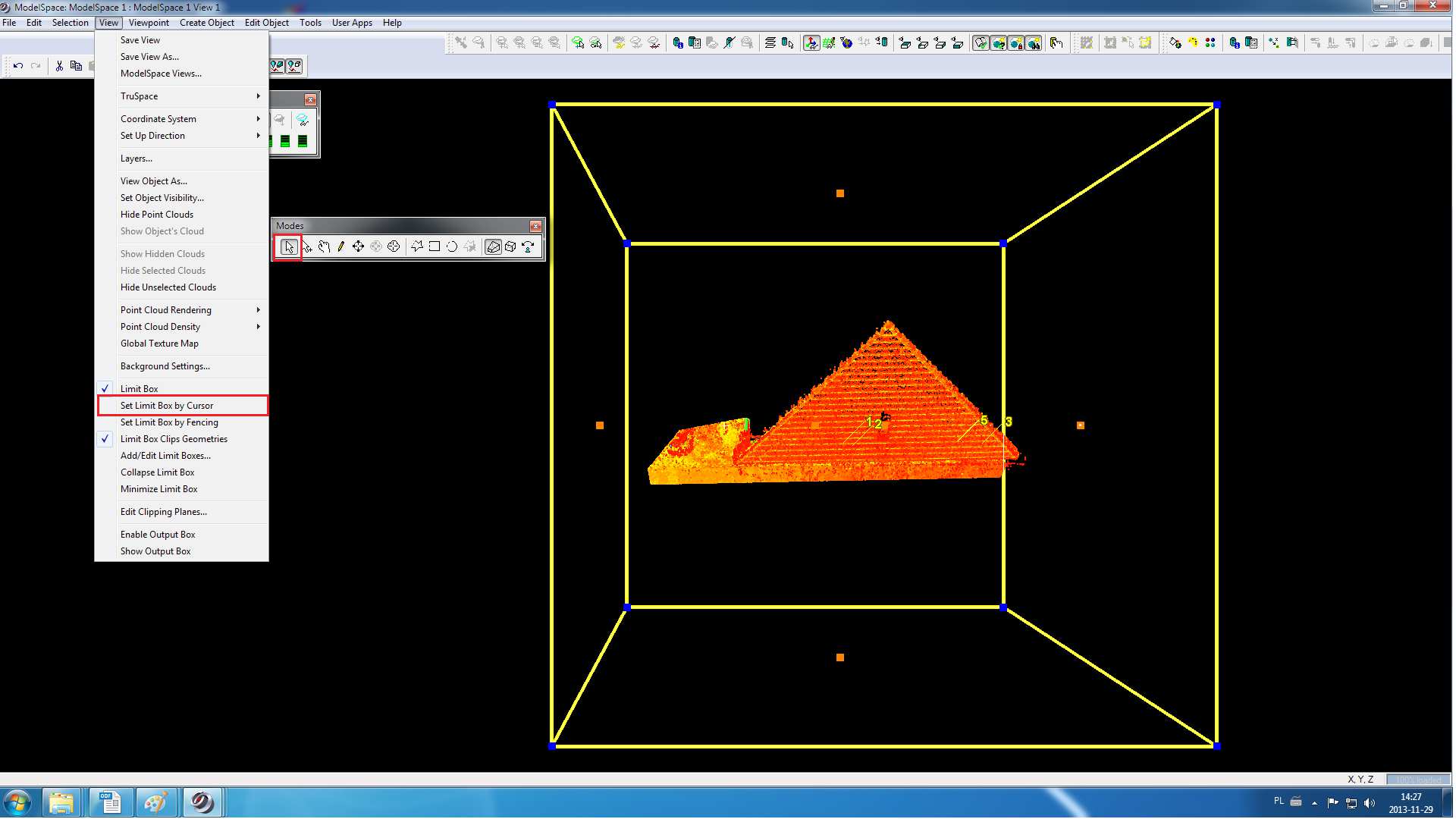Image resolution: width=1456 pixels, height=819 pixels.
Task: Close the Modes toolbar window
Action: click(536, 226)
